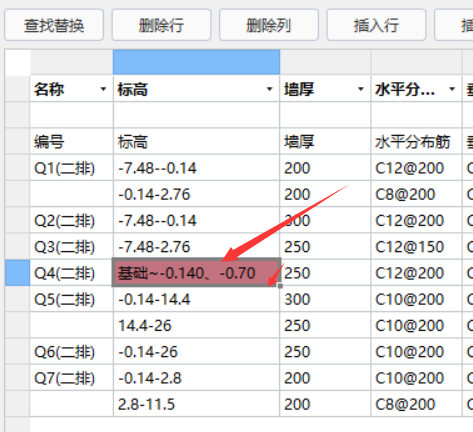Click the 删除行 button

click(x=161, y=25)
